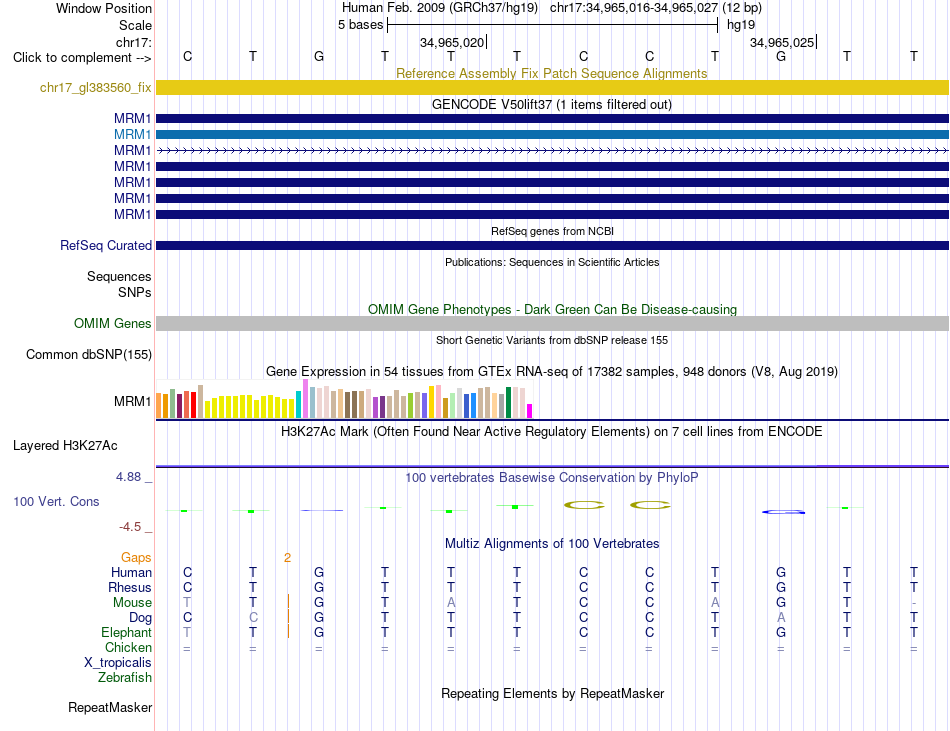The height and width of the screenshot is (731, 950).
Task: Click the Chicken alignment row label
Action: point(128,648)
